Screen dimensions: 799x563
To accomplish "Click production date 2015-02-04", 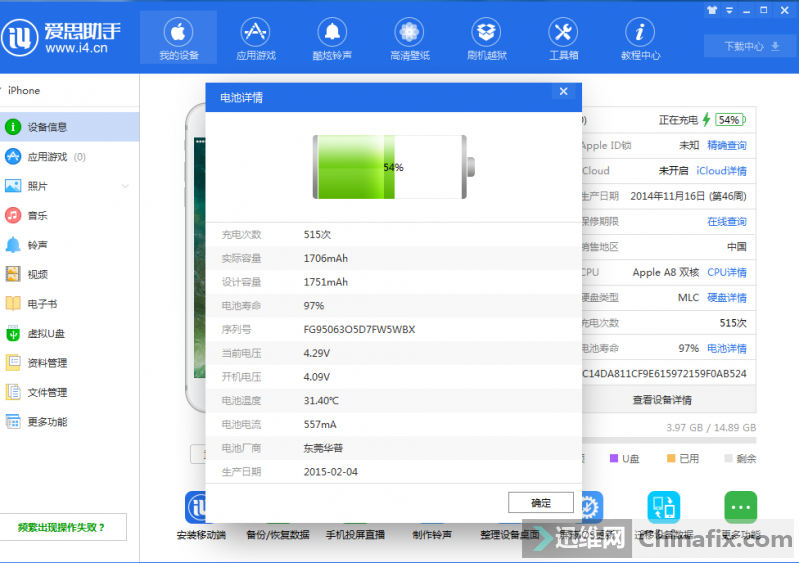I will [x=331, y=472].
